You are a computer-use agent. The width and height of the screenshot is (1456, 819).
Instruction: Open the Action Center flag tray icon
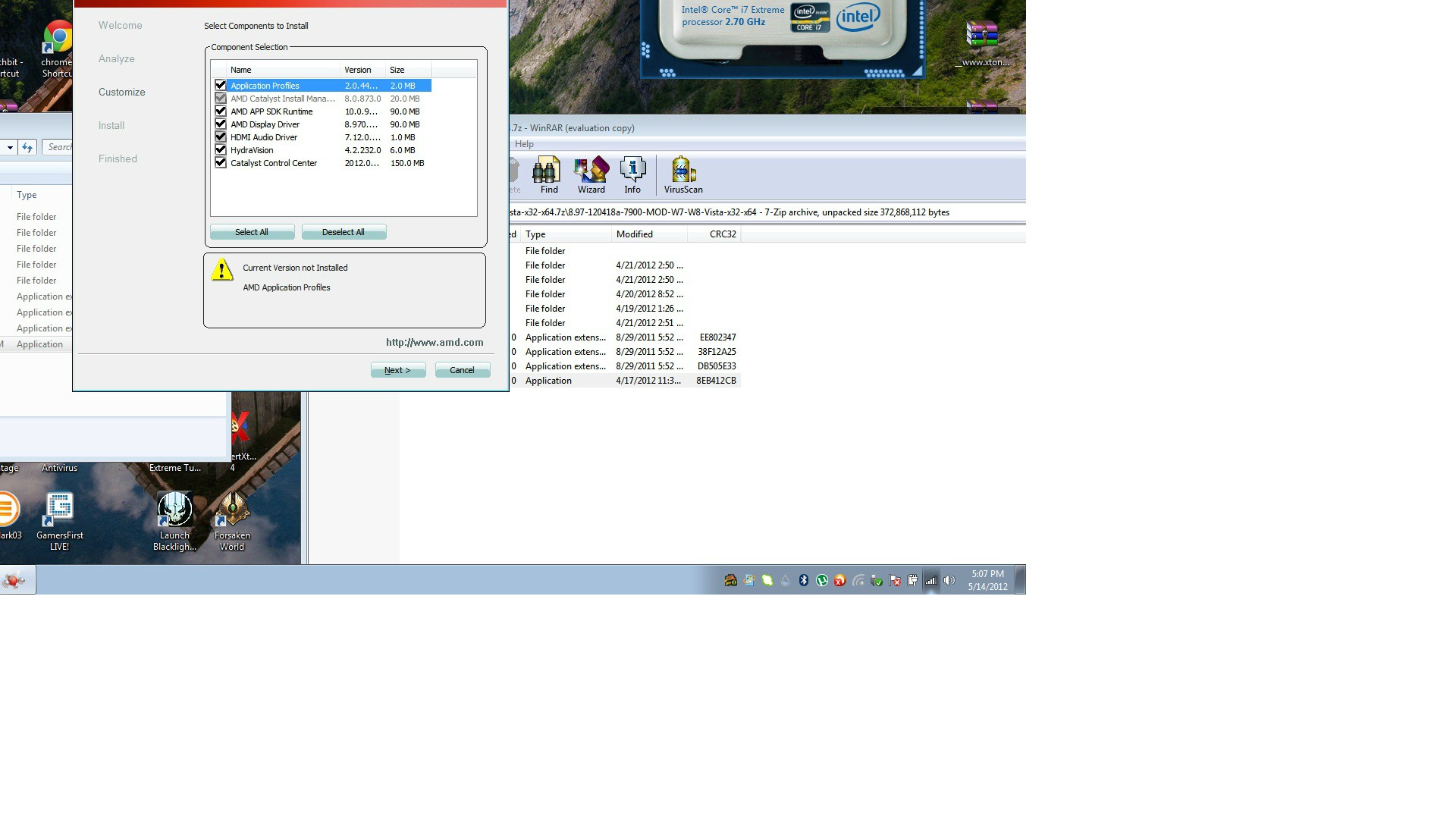tap(895, 580)
